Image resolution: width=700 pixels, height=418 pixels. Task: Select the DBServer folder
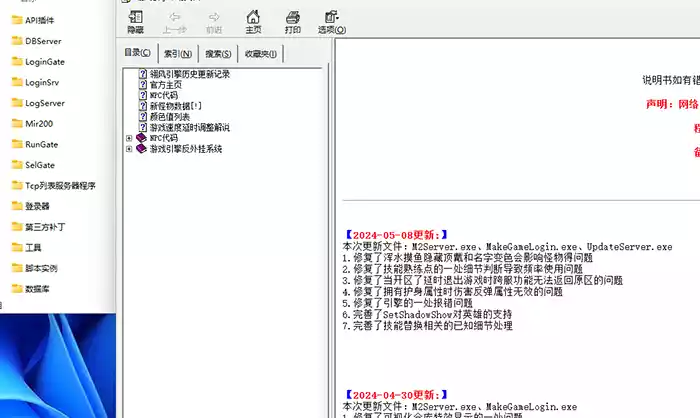pyautogui.click(x=45, y=41)
